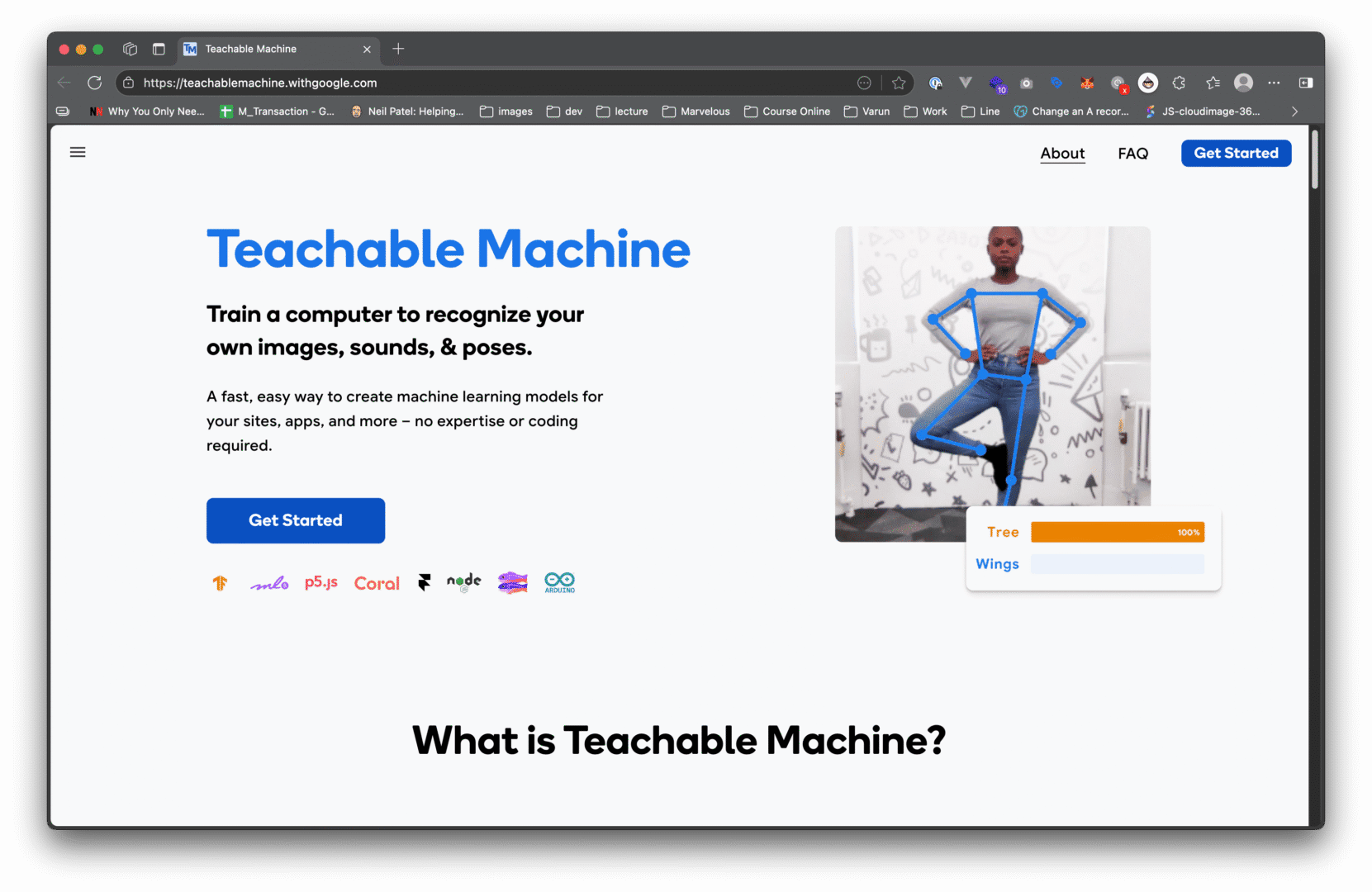Screen dimensions: 1372x892
Task: Open the MetaMask fox extension
Action: 1087,83
